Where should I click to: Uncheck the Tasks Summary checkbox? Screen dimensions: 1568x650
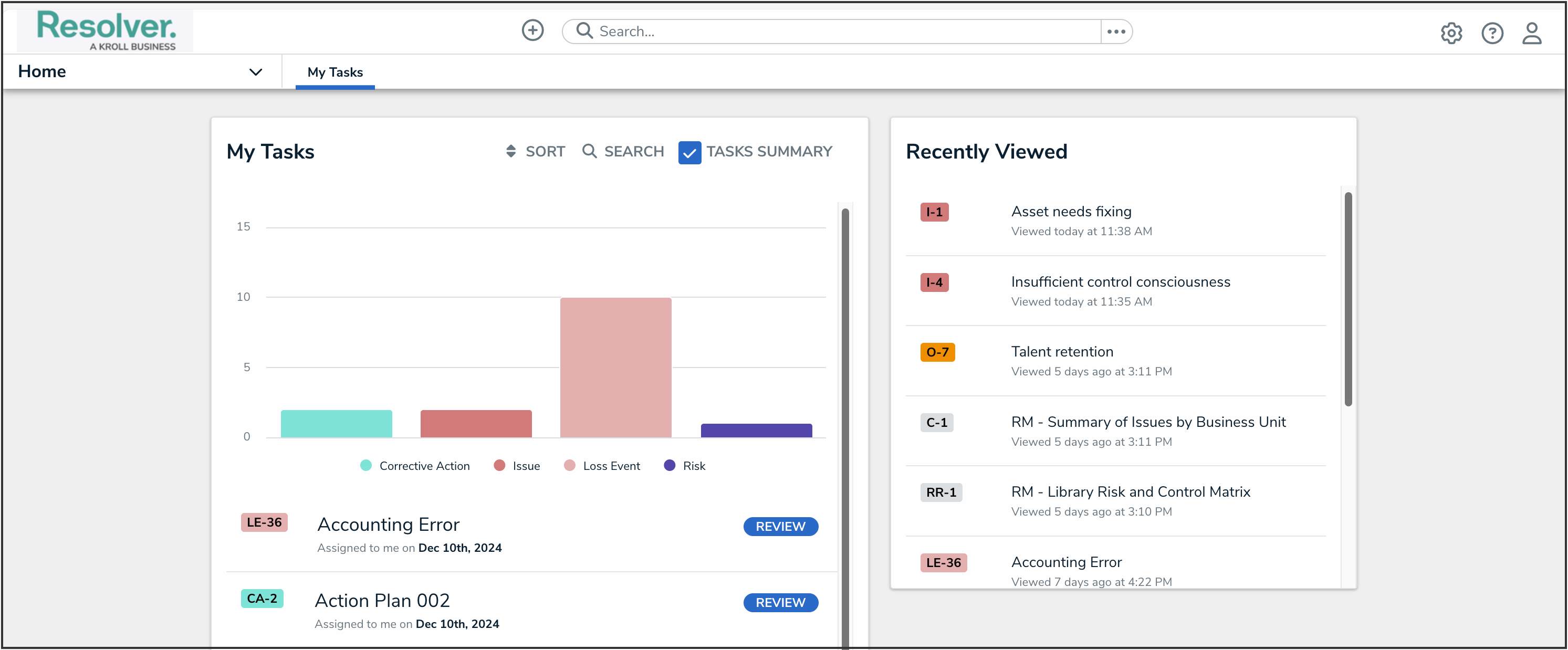coord(689,152)
